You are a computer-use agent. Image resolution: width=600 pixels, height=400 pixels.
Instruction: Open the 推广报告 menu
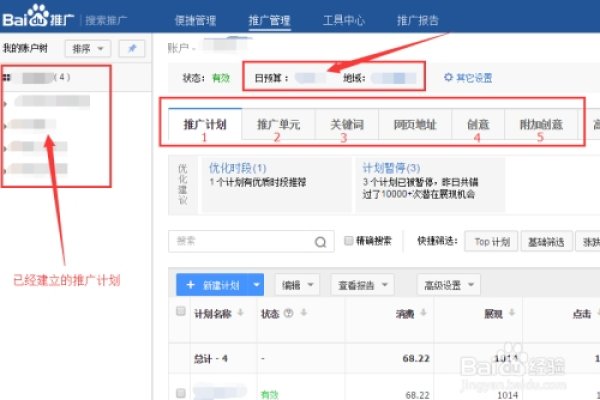(417, 20)
